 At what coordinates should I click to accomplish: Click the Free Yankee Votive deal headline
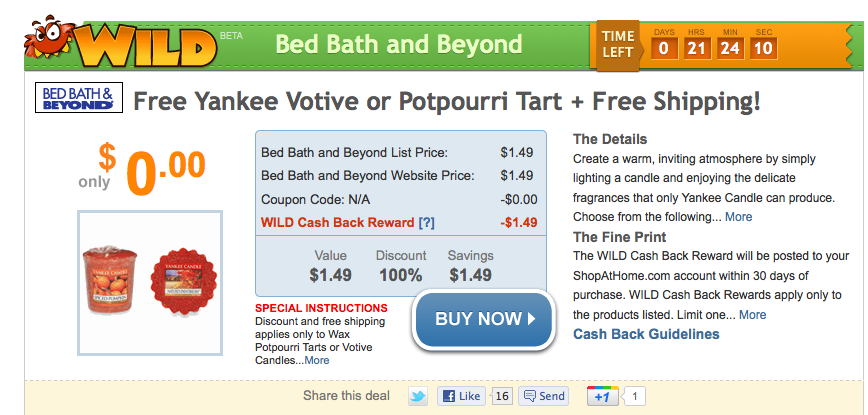[x=446, y=101]
